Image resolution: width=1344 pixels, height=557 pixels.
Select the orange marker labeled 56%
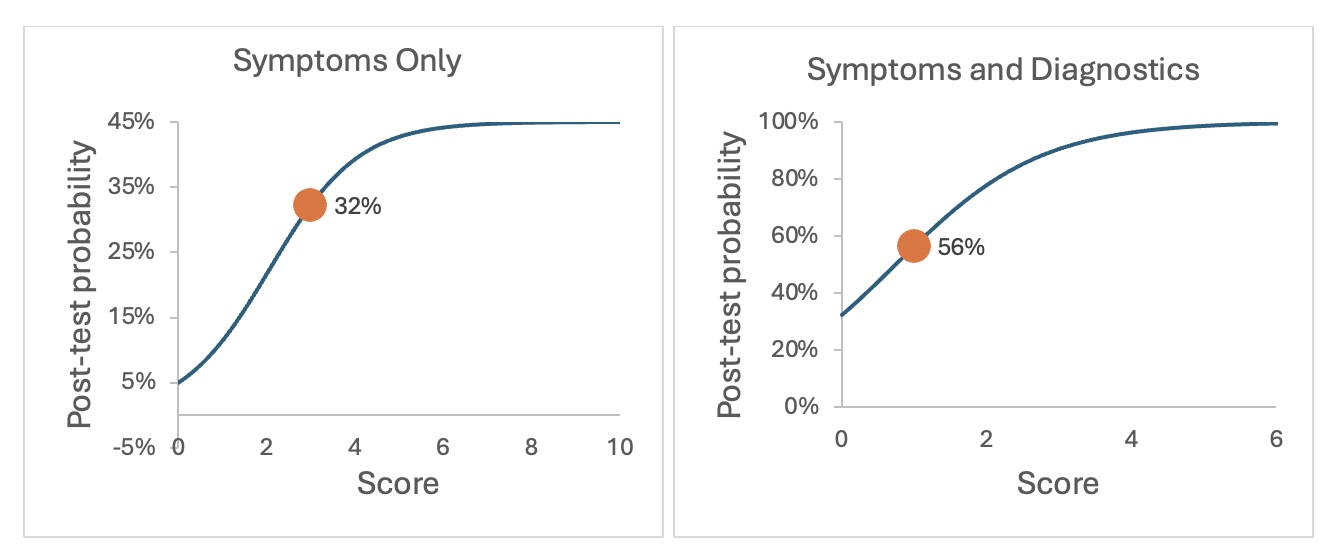(x=913, y=246)
